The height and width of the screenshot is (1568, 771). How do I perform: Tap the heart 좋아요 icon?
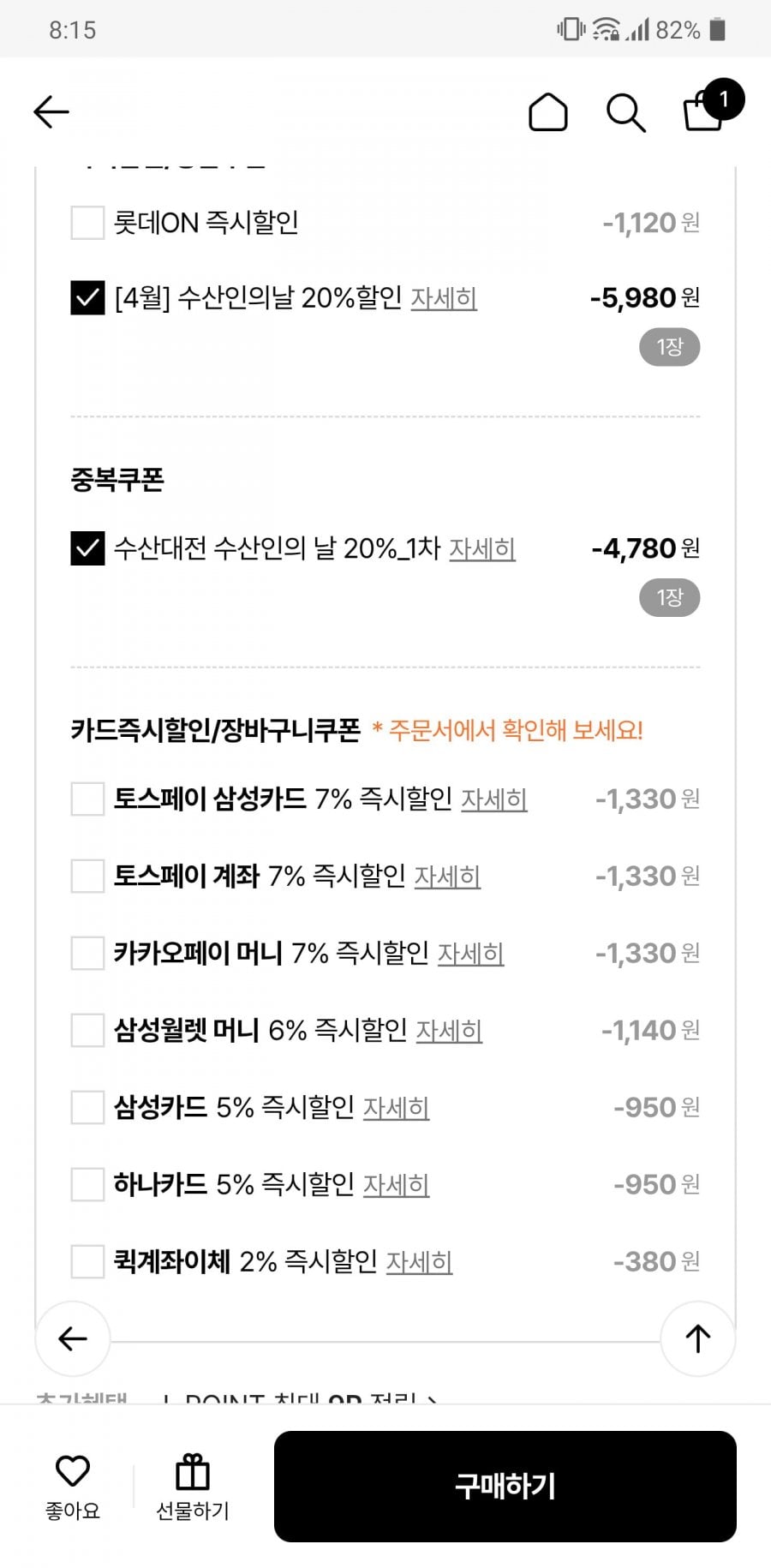click(73, 1472)
